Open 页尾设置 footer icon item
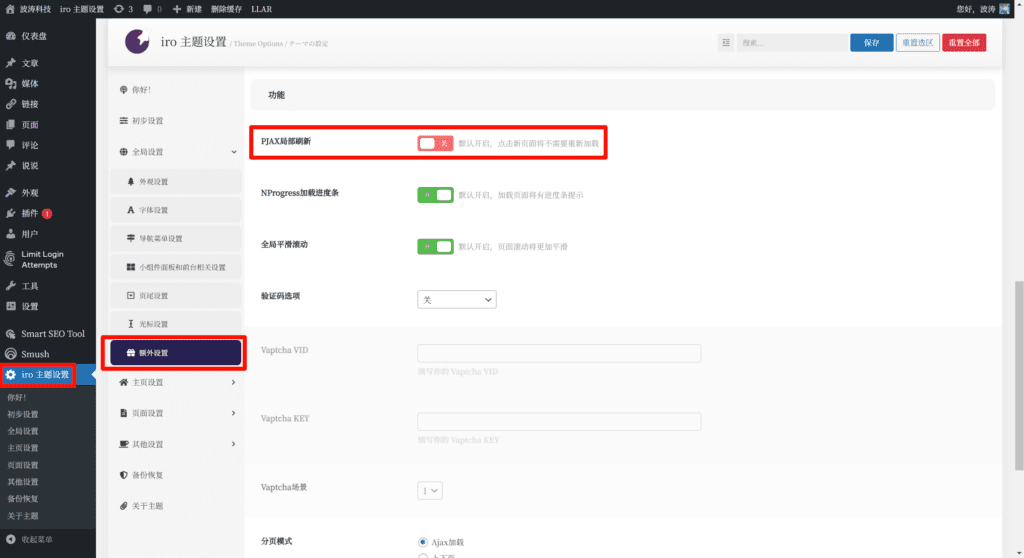This screenshot has height=558, width=1024. coord(131,295)
